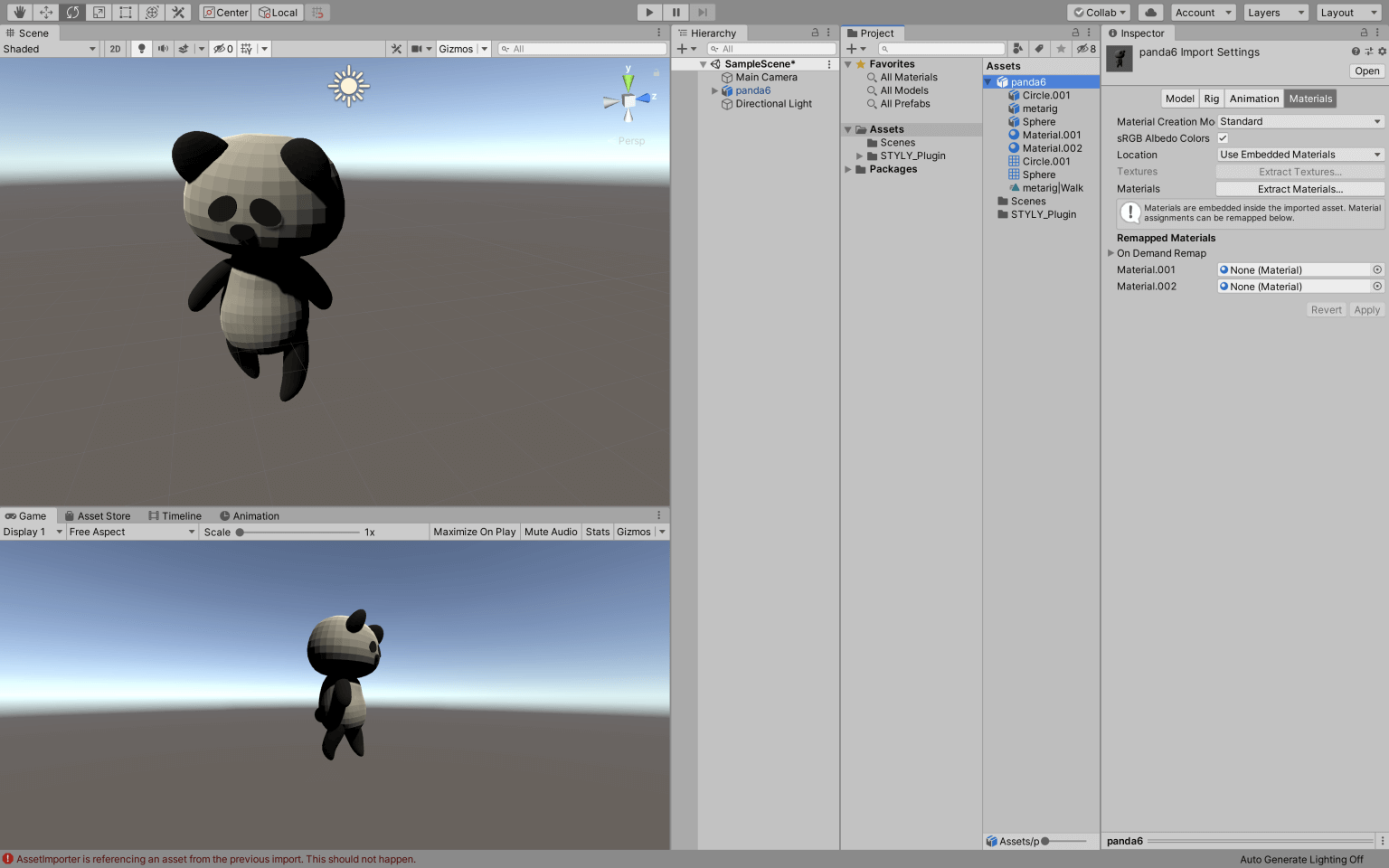Select the Hand pan tool
Screen dimensions: 1389x868
pos(19,12)
